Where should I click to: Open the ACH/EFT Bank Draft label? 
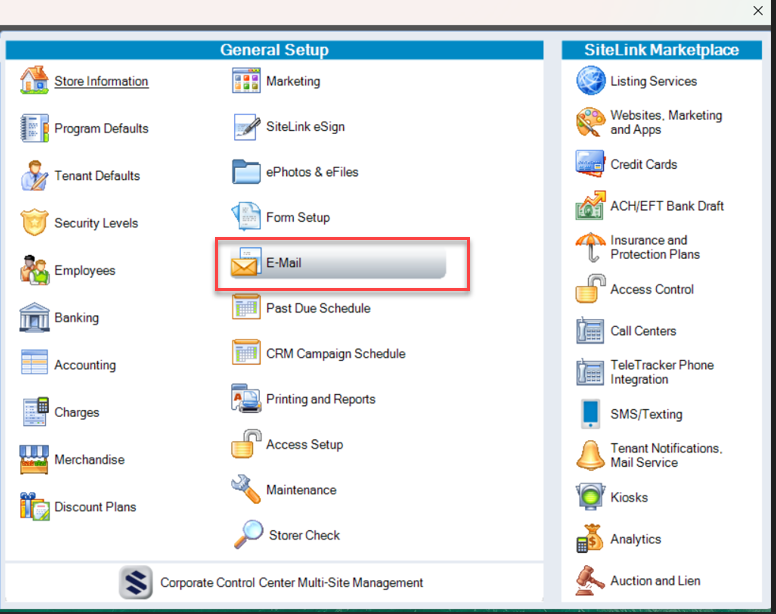[x=667, y=206]
